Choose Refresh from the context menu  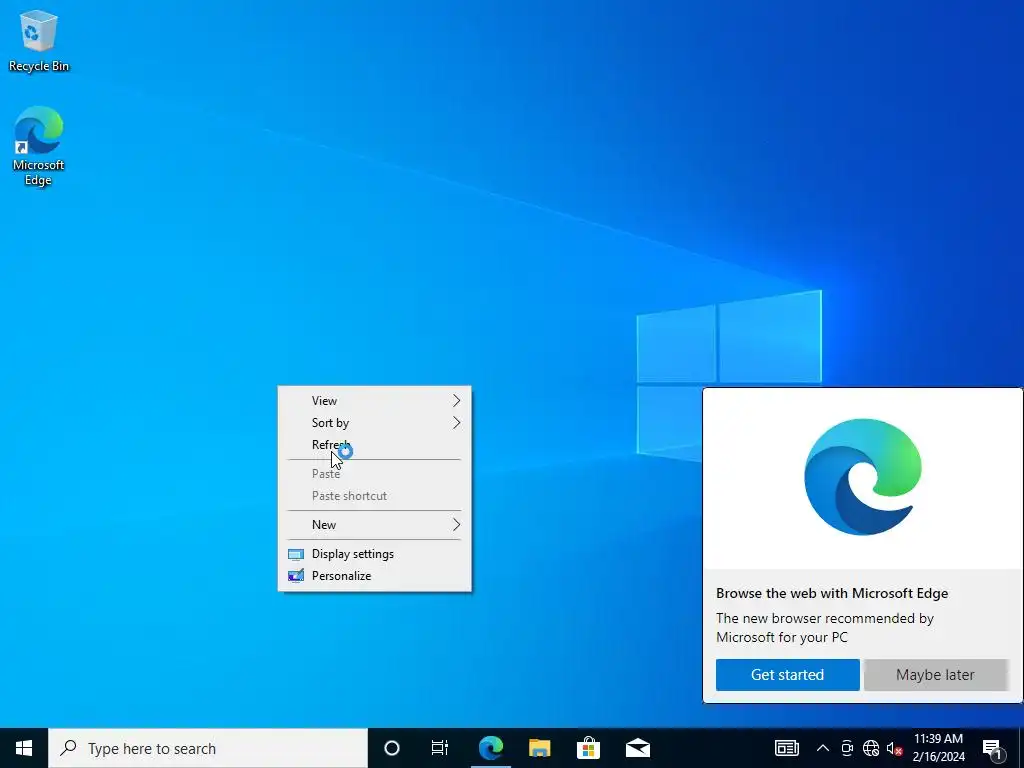374,445
